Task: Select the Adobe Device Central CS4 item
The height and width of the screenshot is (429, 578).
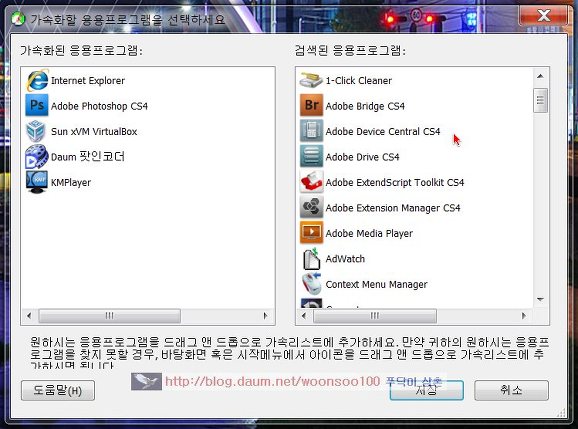Action: (x=370, y=131)
